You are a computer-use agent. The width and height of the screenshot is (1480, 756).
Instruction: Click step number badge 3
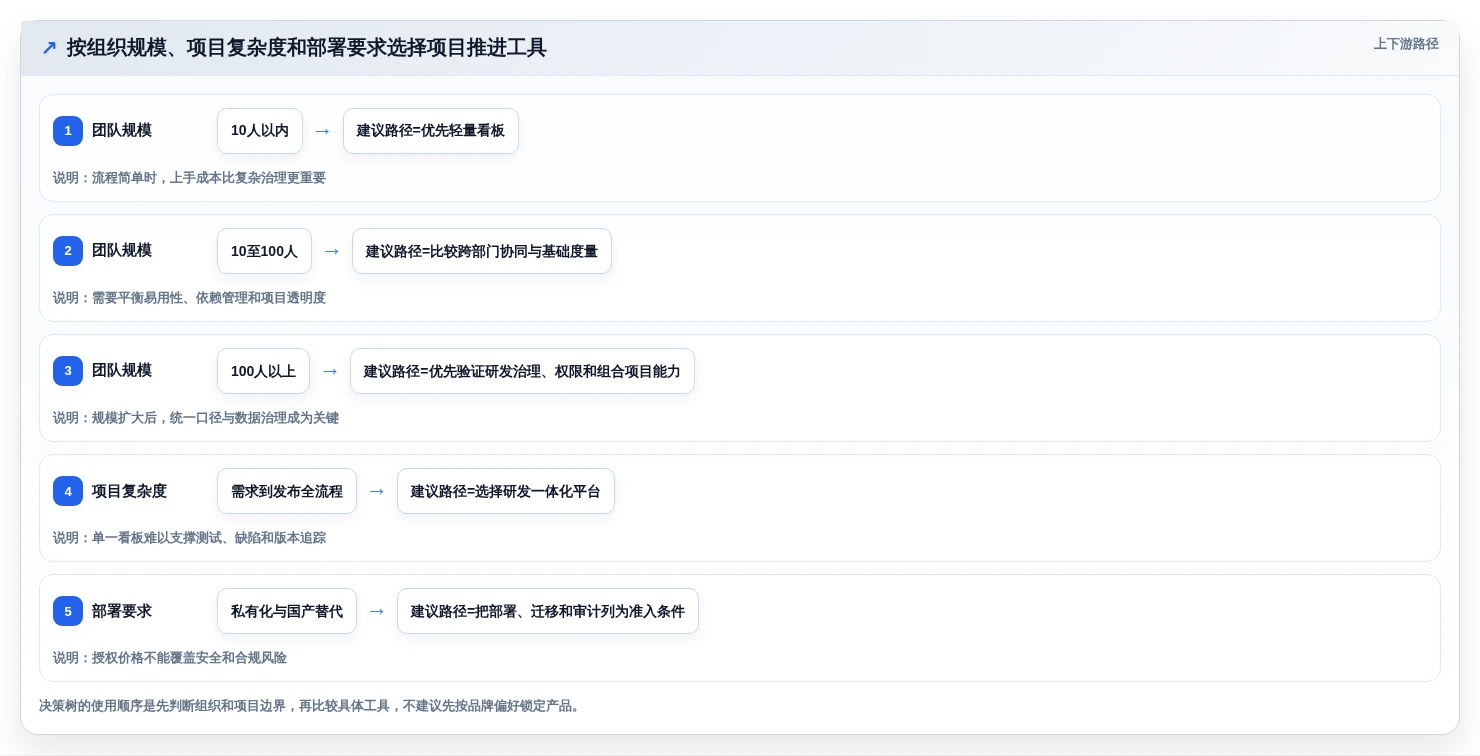point(68,371)
